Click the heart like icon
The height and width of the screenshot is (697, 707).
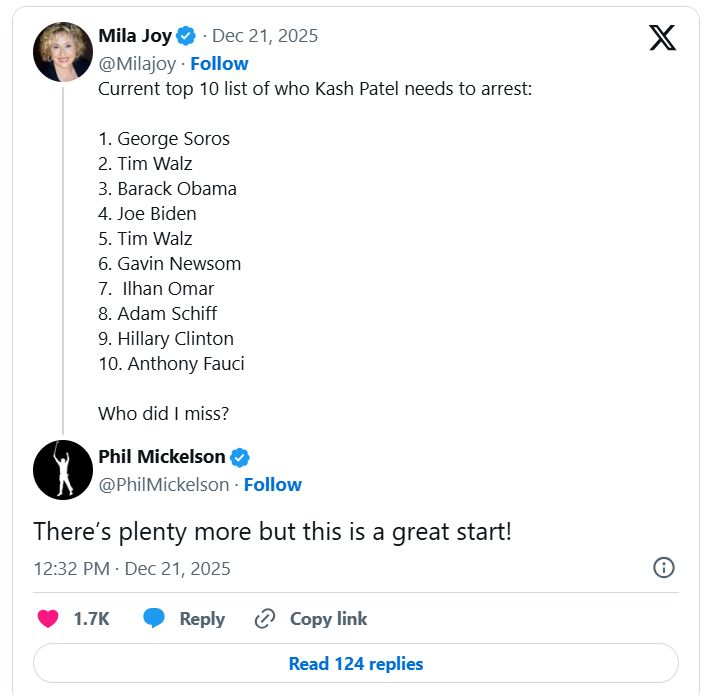point(48,619)
